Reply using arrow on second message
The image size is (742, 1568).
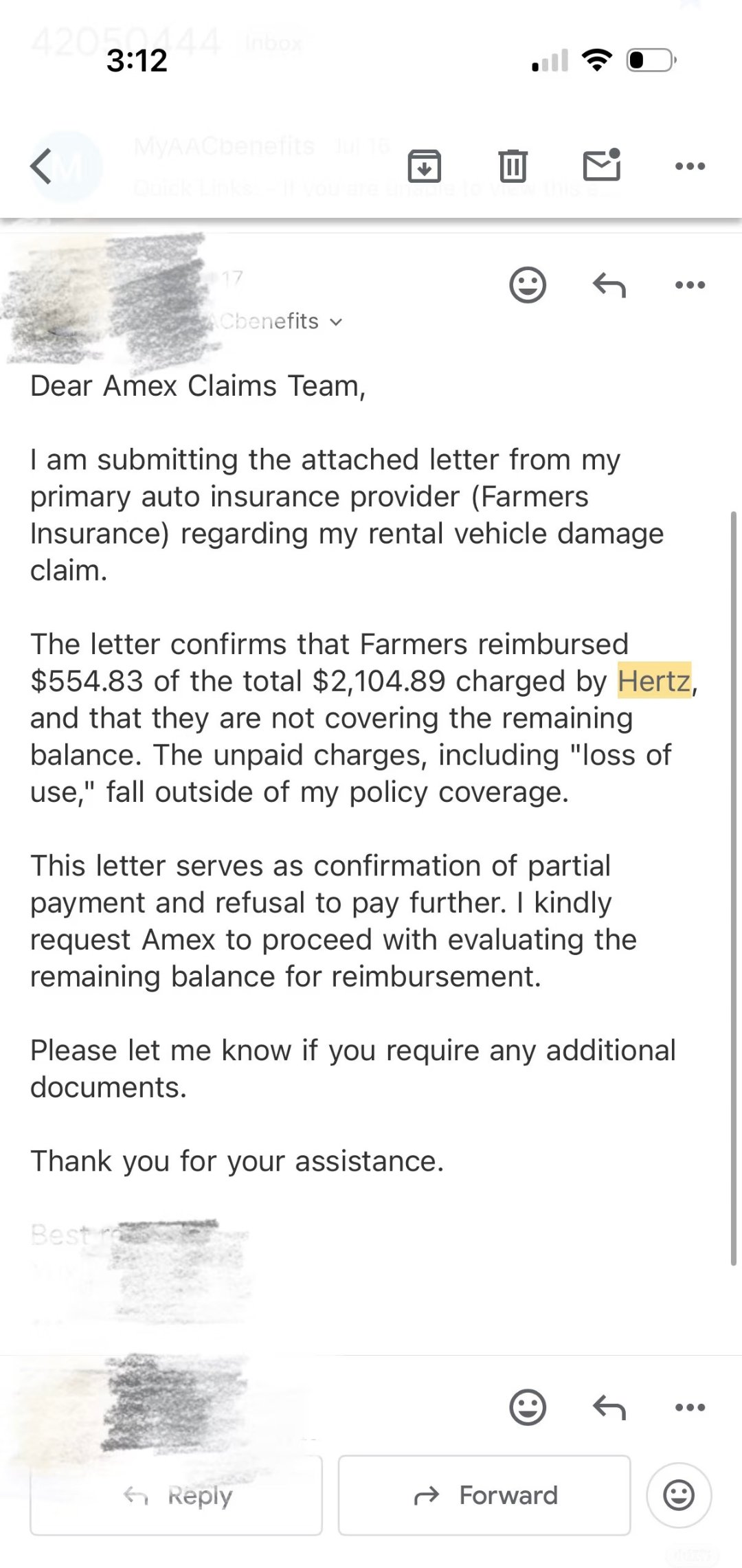pos(609,1407)
